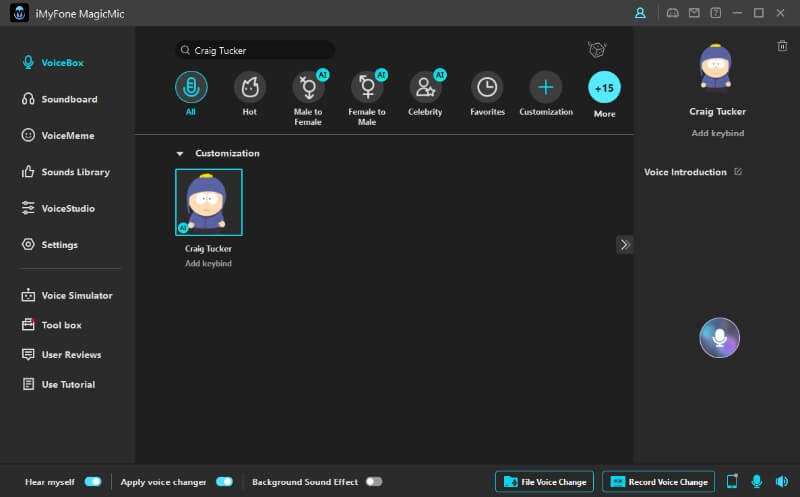Click the iMyFone MagicMic logo
This screenshot has width=800, height=497.
coord(19,13)
